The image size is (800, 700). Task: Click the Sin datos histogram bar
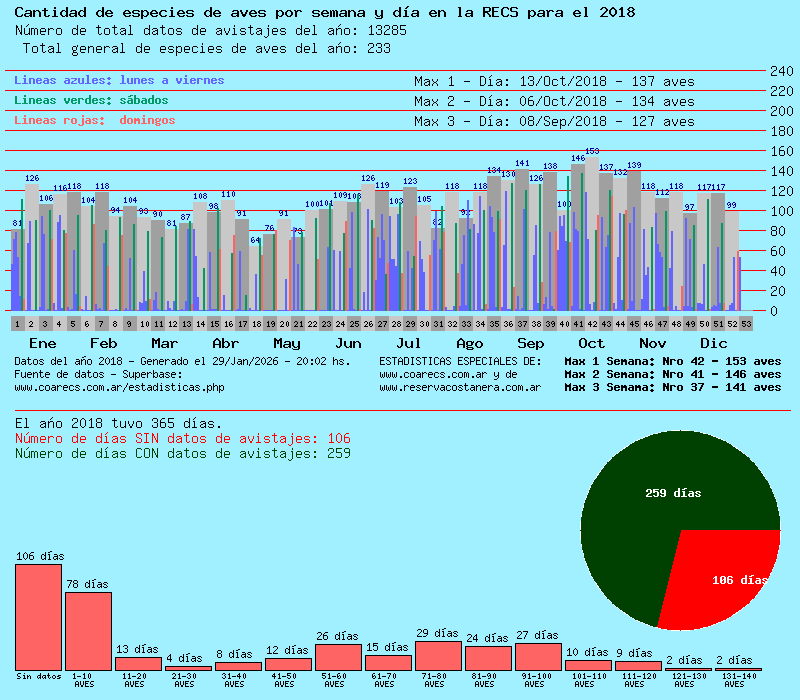tap(38, 617)
